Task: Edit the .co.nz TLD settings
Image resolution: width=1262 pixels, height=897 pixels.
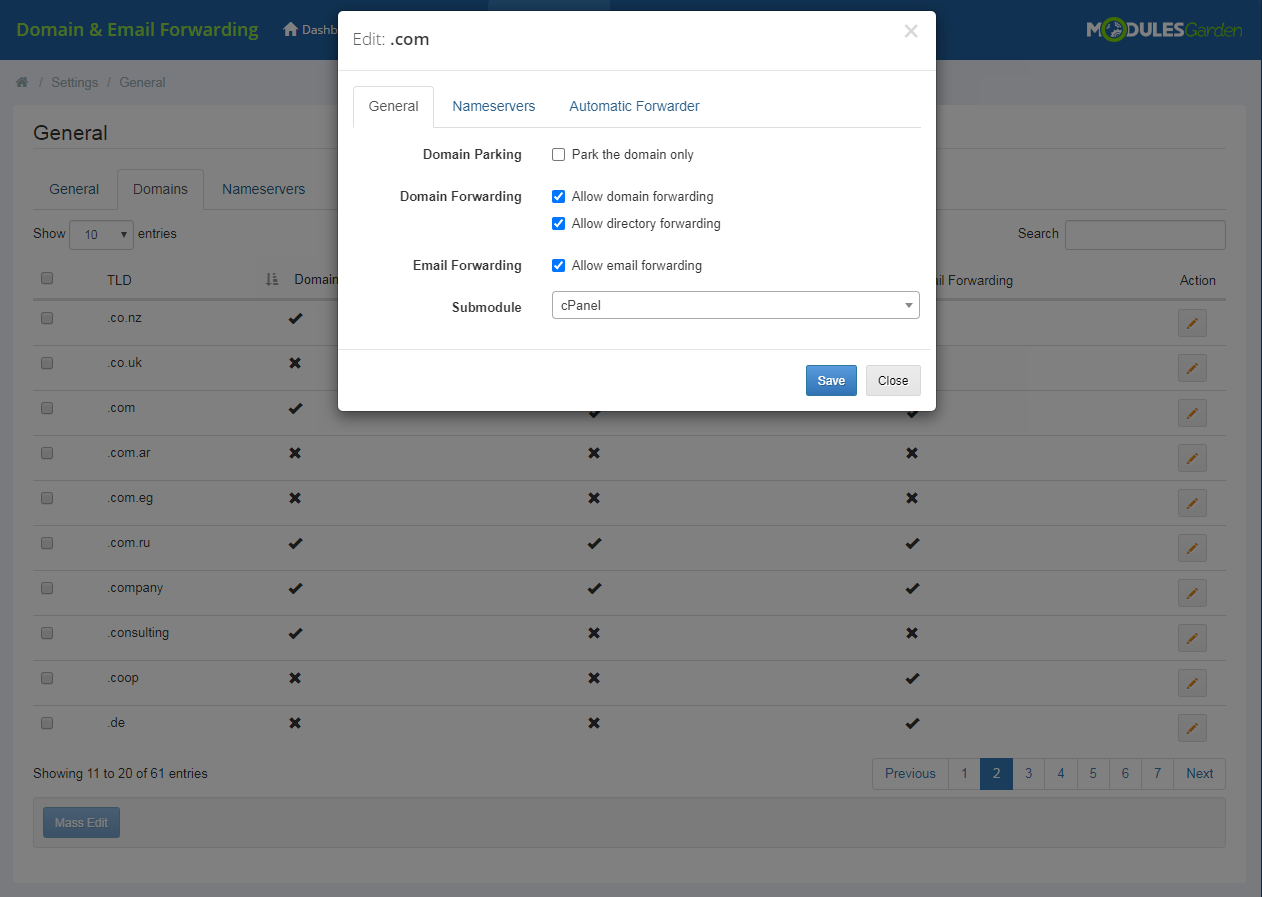Action: point(1191,323)
